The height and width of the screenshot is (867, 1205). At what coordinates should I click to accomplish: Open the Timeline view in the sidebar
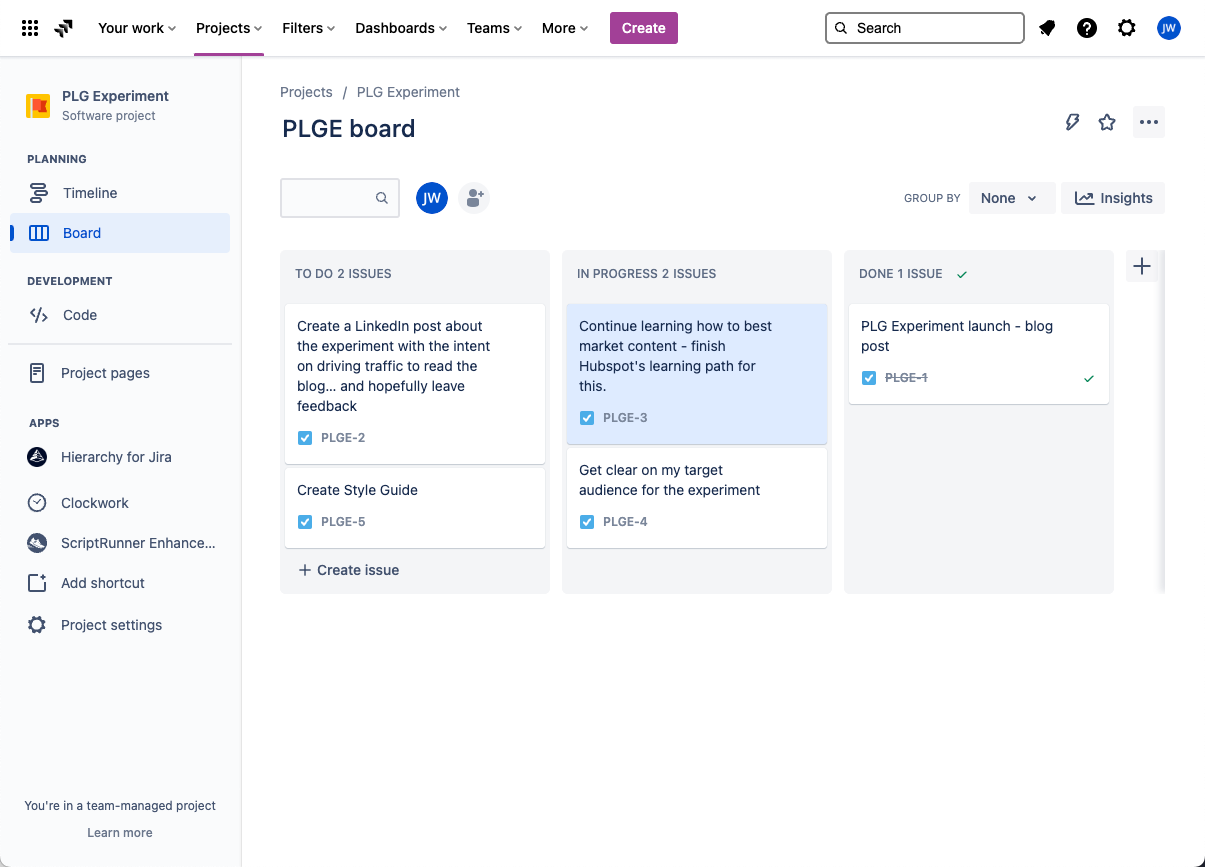tap(90, 192)
